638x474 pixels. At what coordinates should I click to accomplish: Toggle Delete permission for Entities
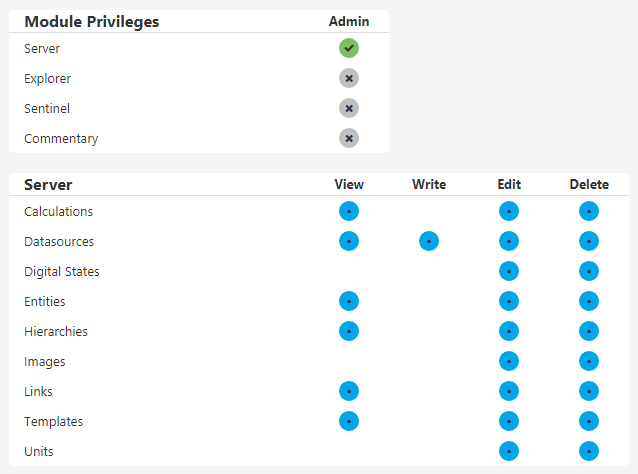coord(589,301)
